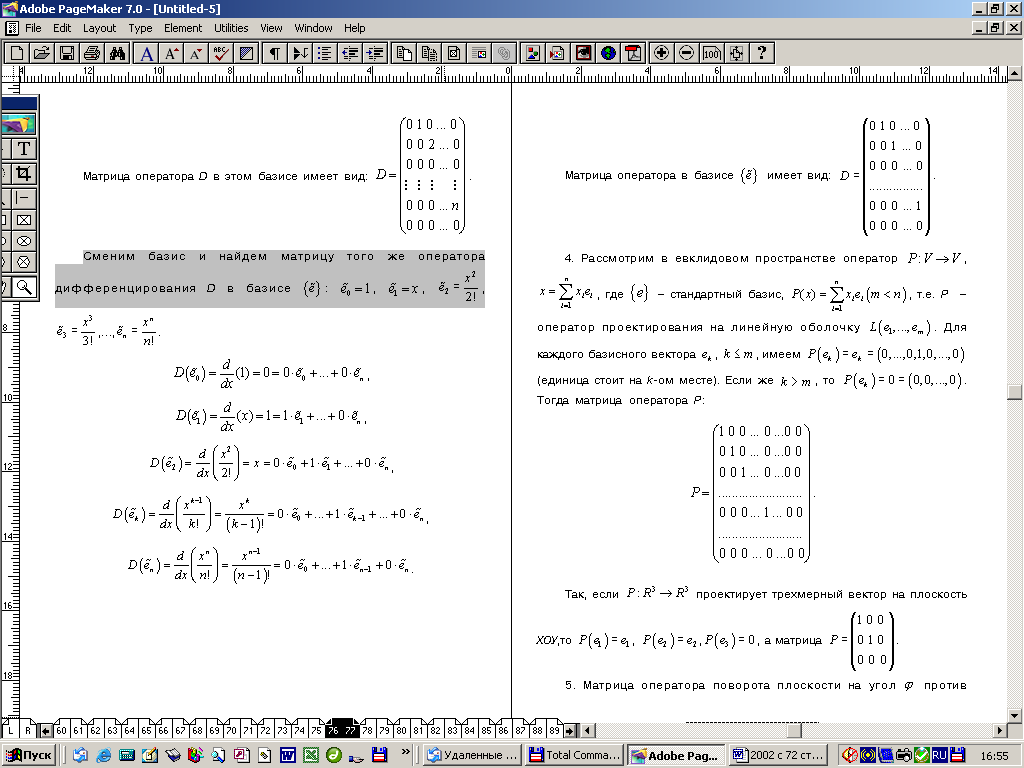1024x768 pixels.
Task: Switch to the Удаленные taskbar button
Action: click(473, 755)
